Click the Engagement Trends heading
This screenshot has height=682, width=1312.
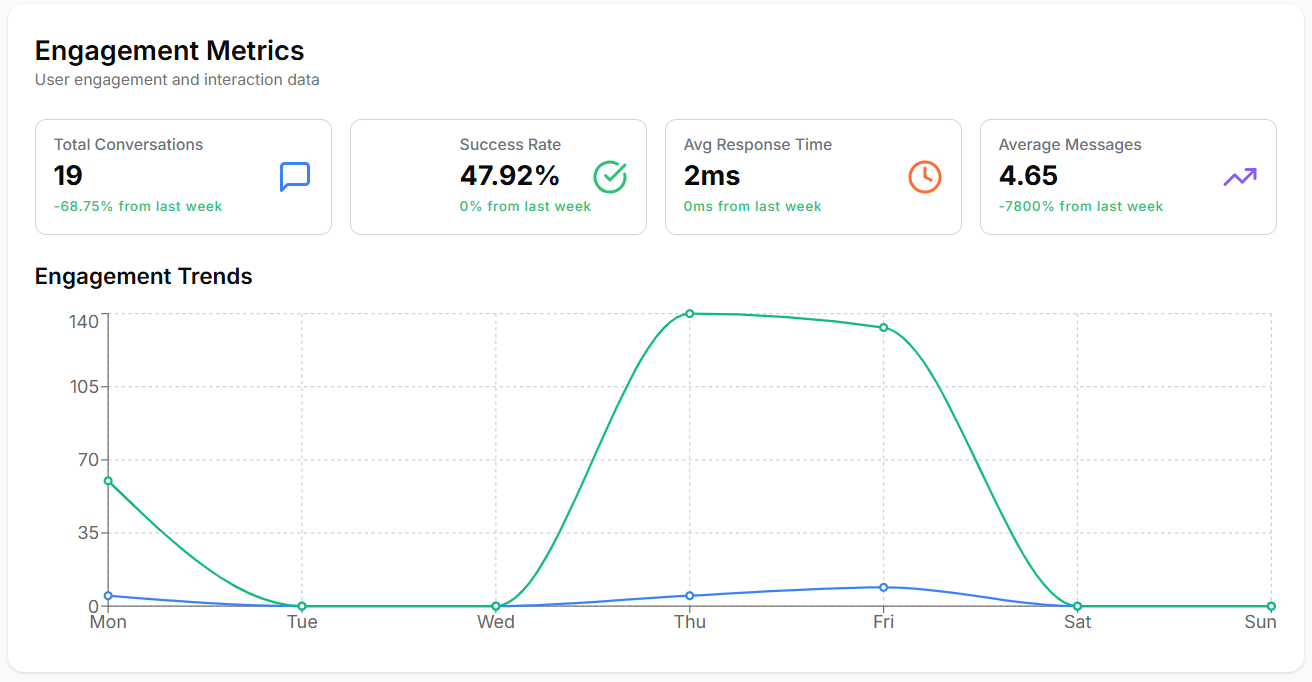[x=144, y=277]
